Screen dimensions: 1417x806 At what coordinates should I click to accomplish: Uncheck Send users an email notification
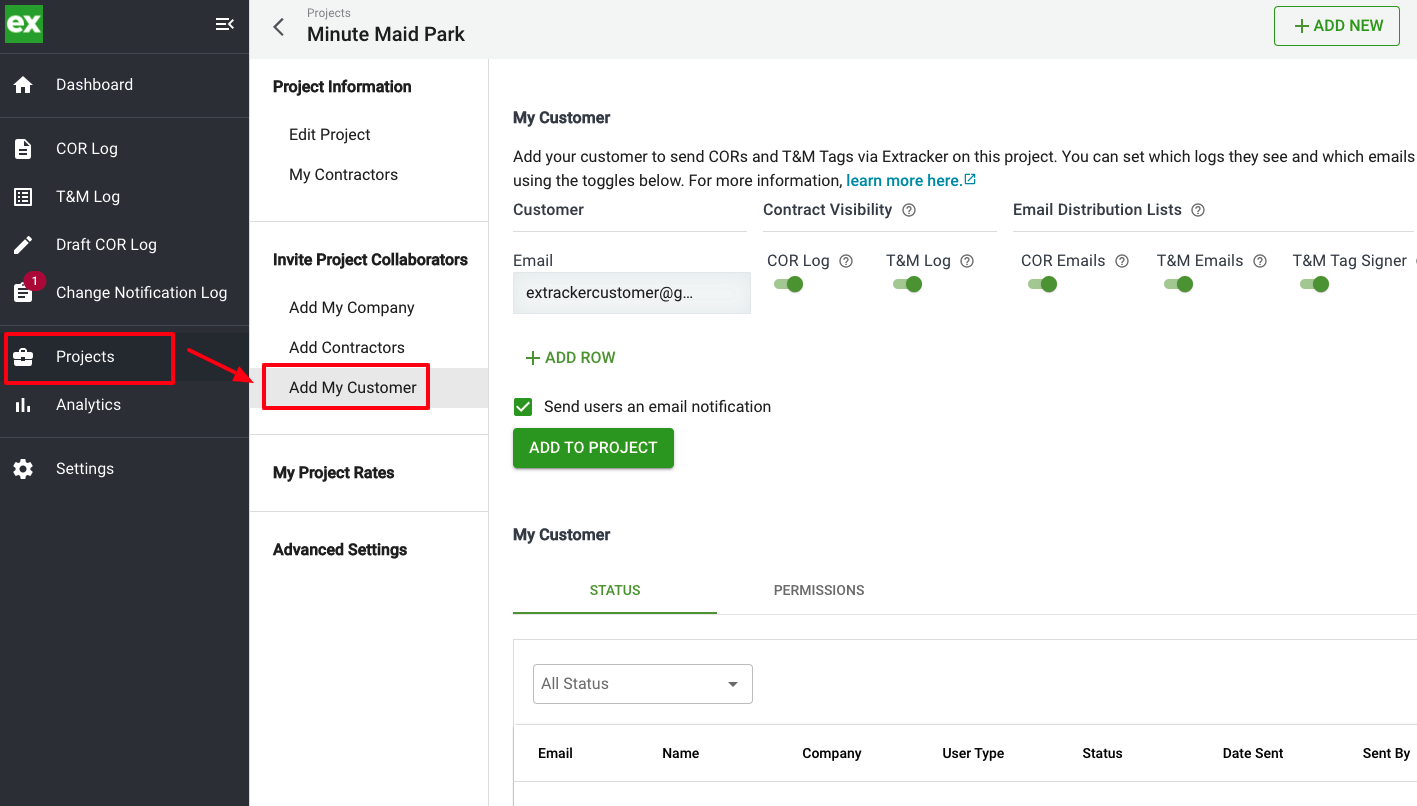pos(523,407)
